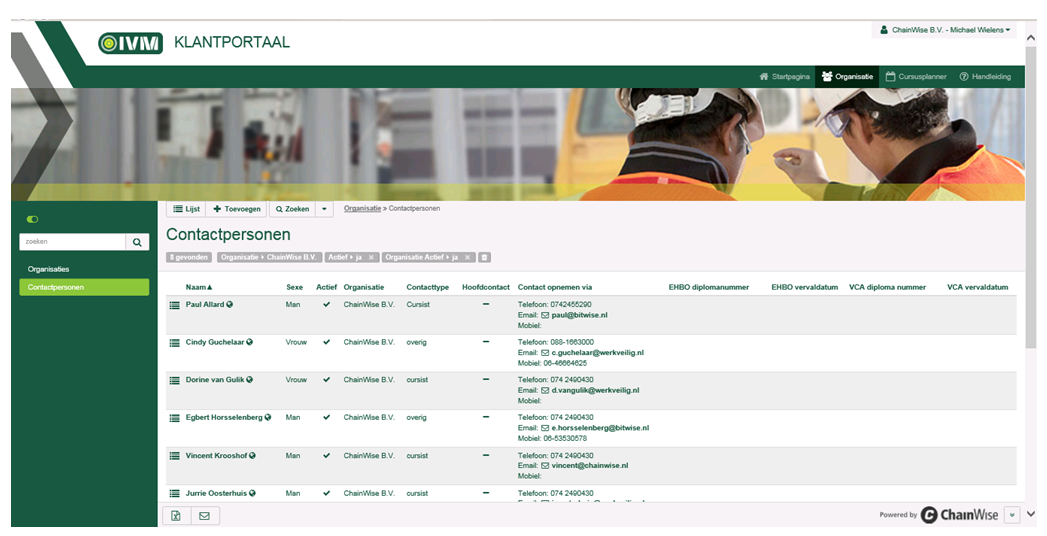Click globe icon next to Egbert Horsselenberg

tap(268, 417)
